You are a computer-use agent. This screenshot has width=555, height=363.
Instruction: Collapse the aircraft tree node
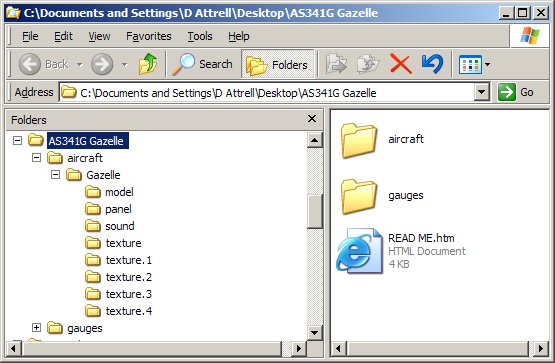click(36, 158)
